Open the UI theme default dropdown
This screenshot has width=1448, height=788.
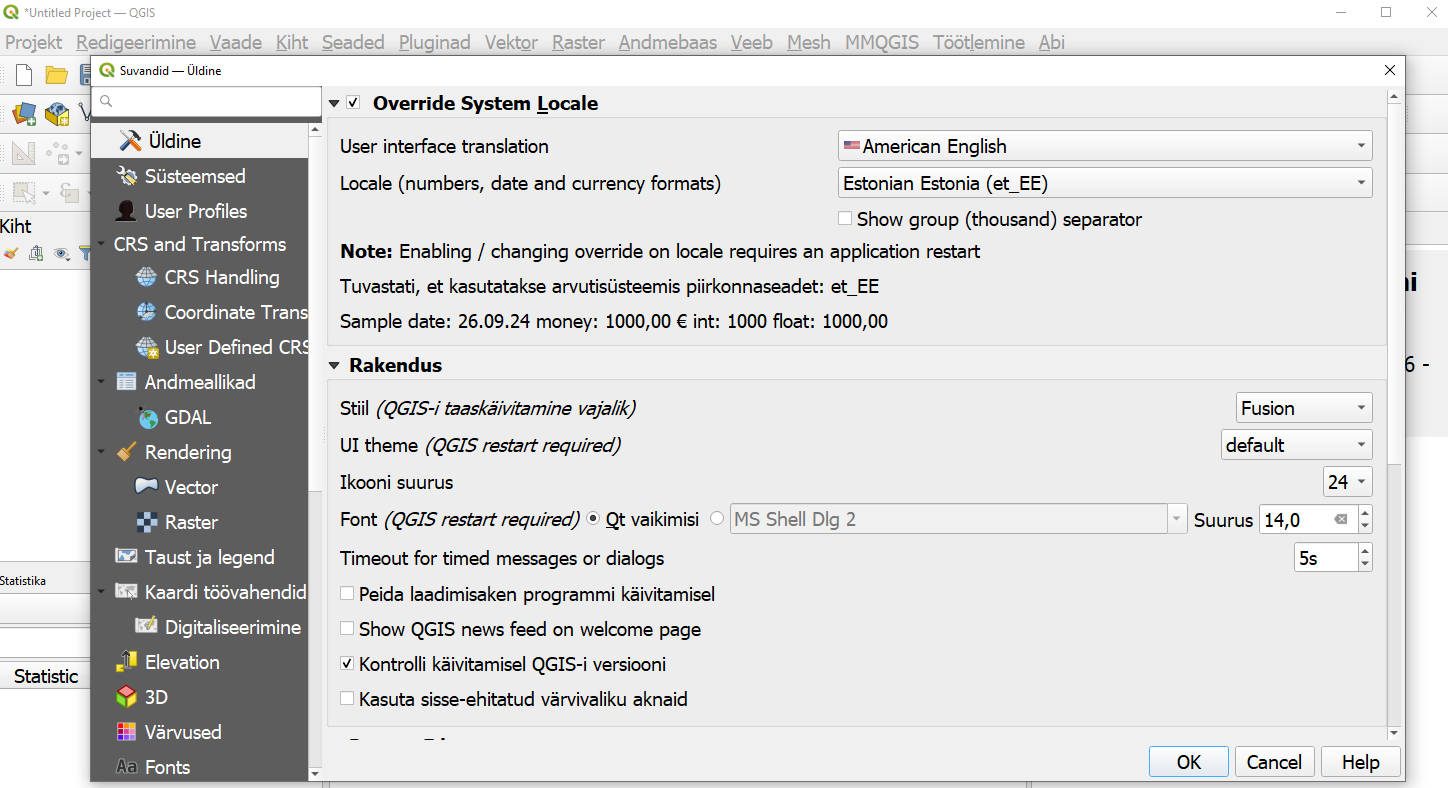[x=1297, y=445]
